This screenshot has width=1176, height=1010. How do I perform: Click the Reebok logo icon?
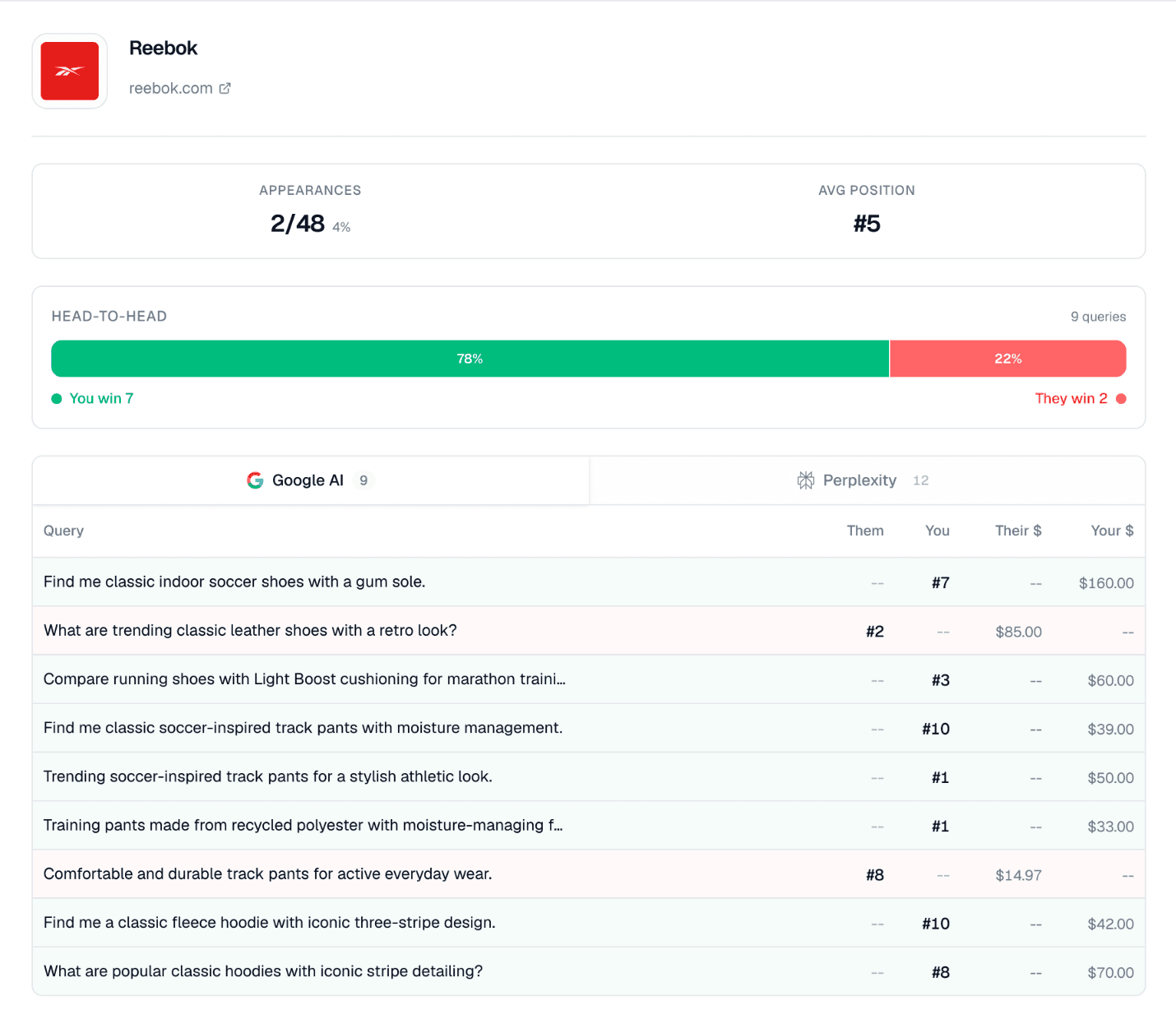coord(69,70)
